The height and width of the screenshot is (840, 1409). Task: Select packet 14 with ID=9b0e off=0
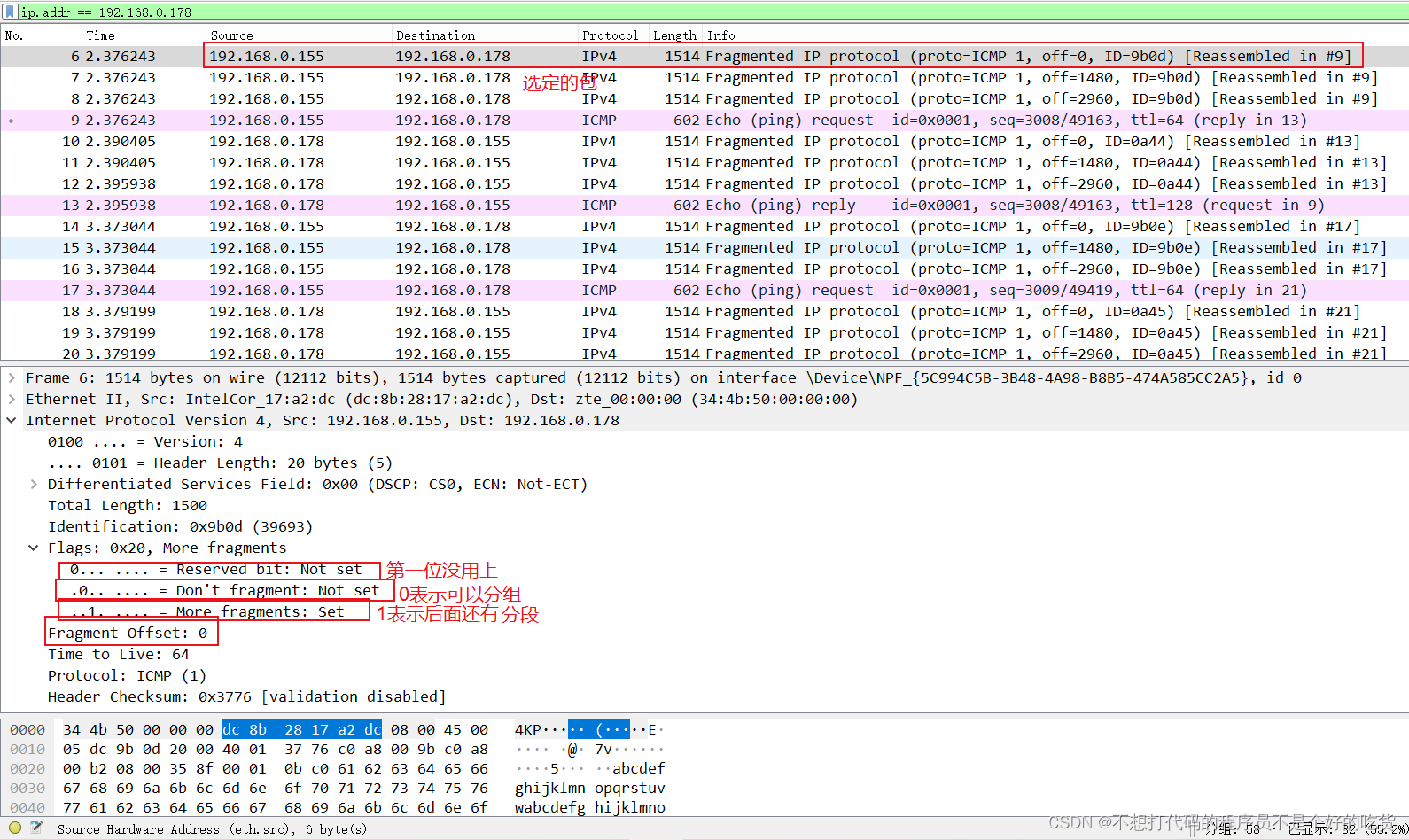point(704,226)
